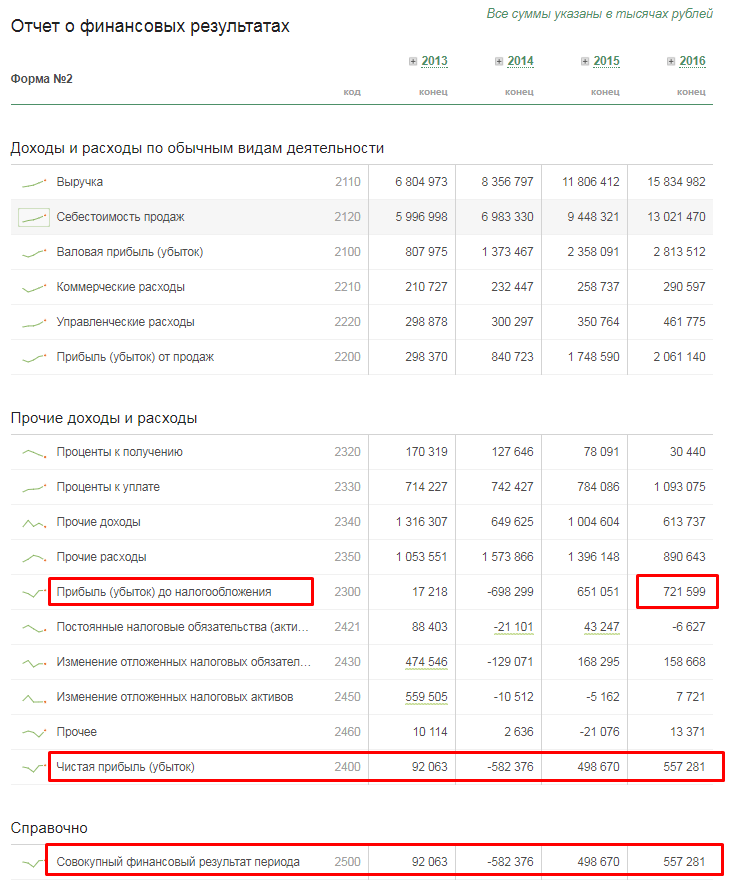Expand the 2016 column with plus icon
735x894 pixels.
coord(671,62)
